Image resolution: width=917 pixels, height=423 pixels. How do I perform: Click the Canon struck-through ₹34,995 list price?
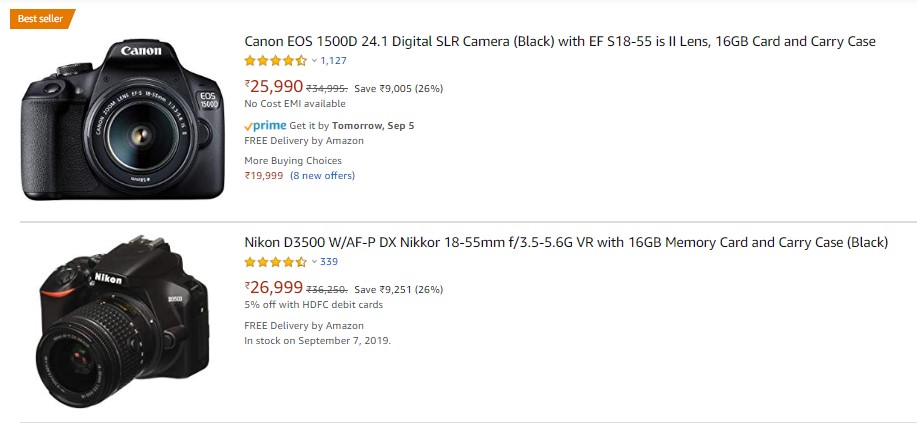(327, 89)
